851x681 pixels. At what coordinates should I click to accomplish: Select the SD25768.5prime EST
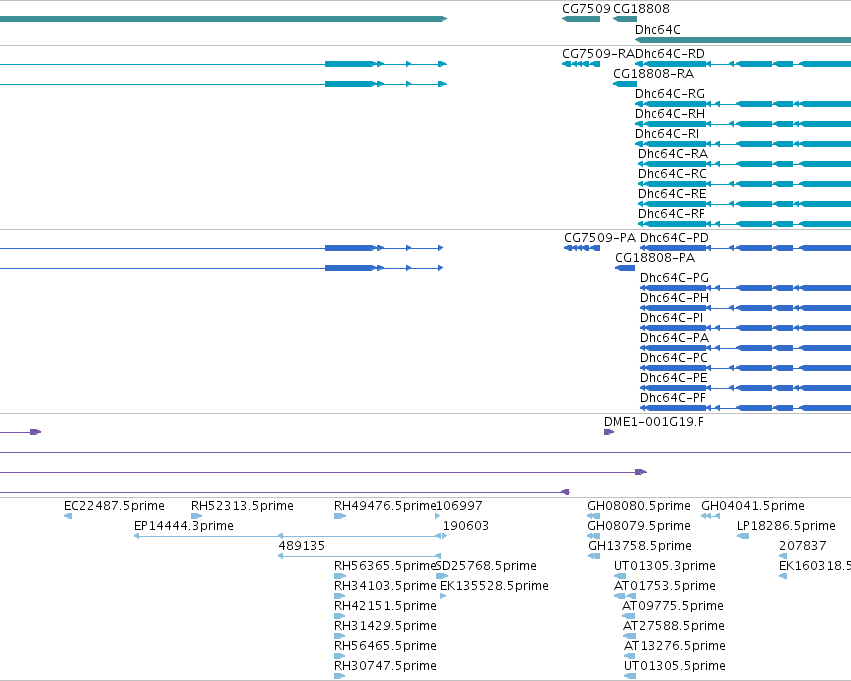[442, 576]
